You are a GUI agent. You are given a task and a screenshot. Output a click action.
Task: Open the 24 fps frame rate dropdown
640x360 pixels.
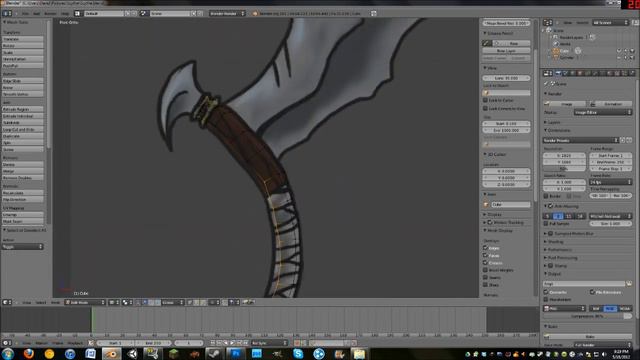click(611, 182)
